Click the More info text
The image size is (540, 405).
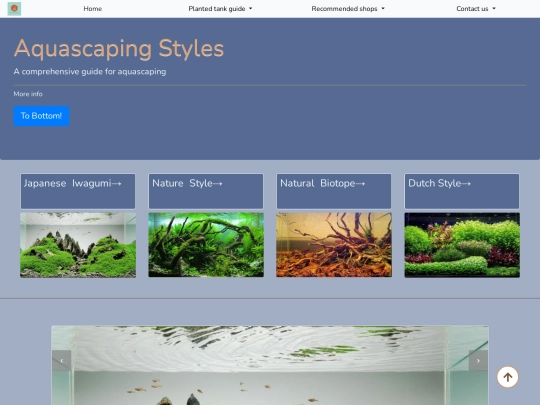[x=28, y=94]
